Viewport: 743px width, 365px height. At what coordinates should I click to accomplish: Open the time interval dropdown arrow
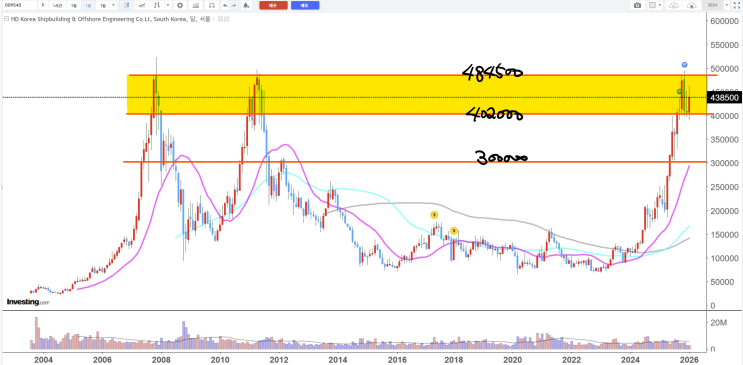(x=114, y=5)
